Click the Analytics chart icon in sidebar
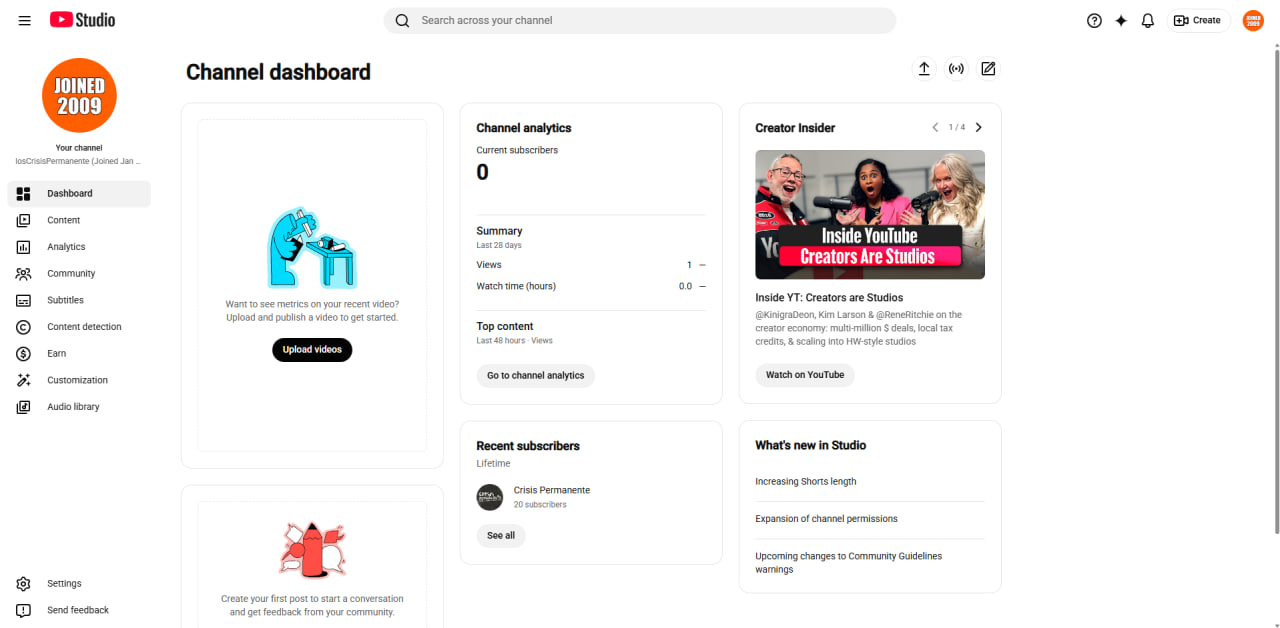This screenshot has width=1280, height=628. 24,247
